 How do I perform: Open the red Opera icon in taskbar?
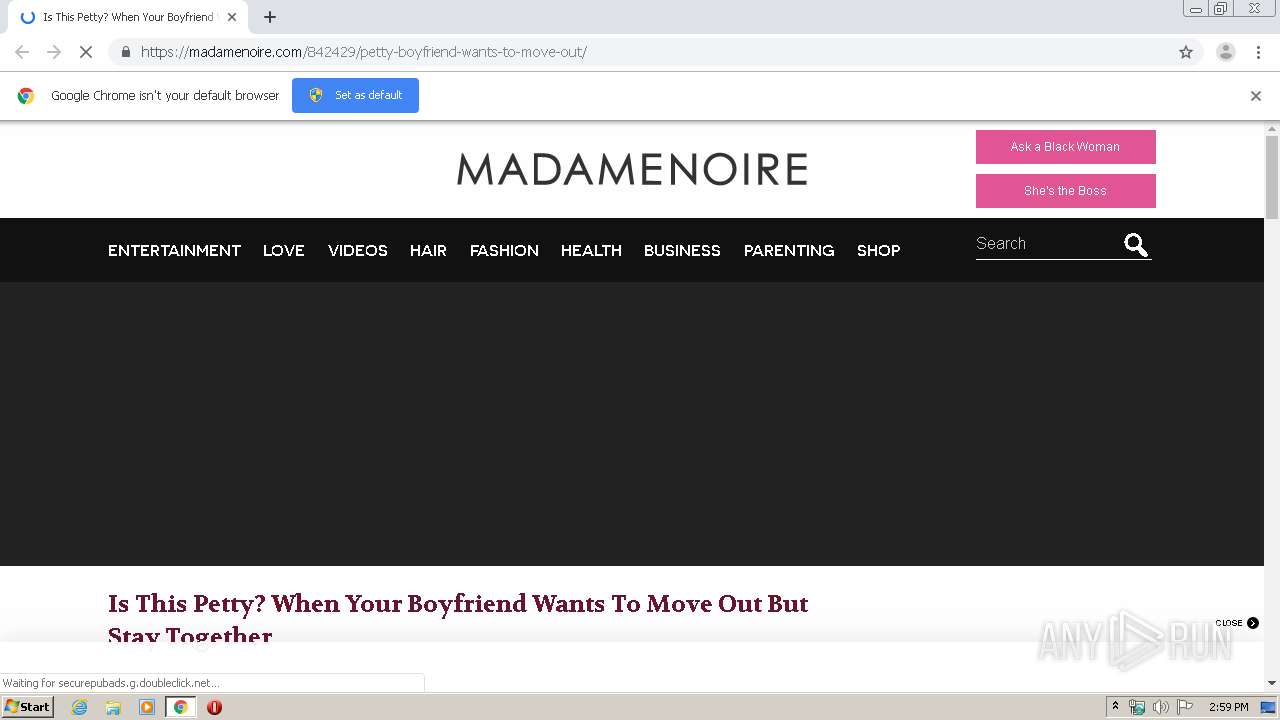point(214,707)
